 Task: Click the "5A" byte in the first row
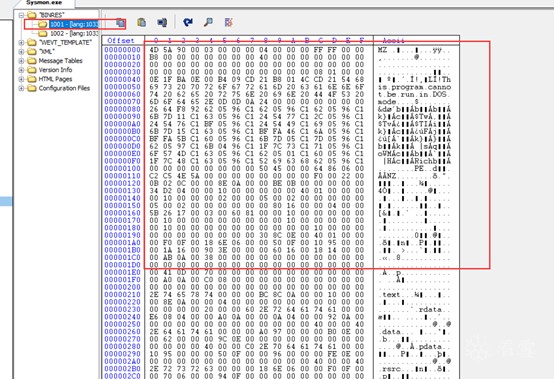(x=168, y=50)
